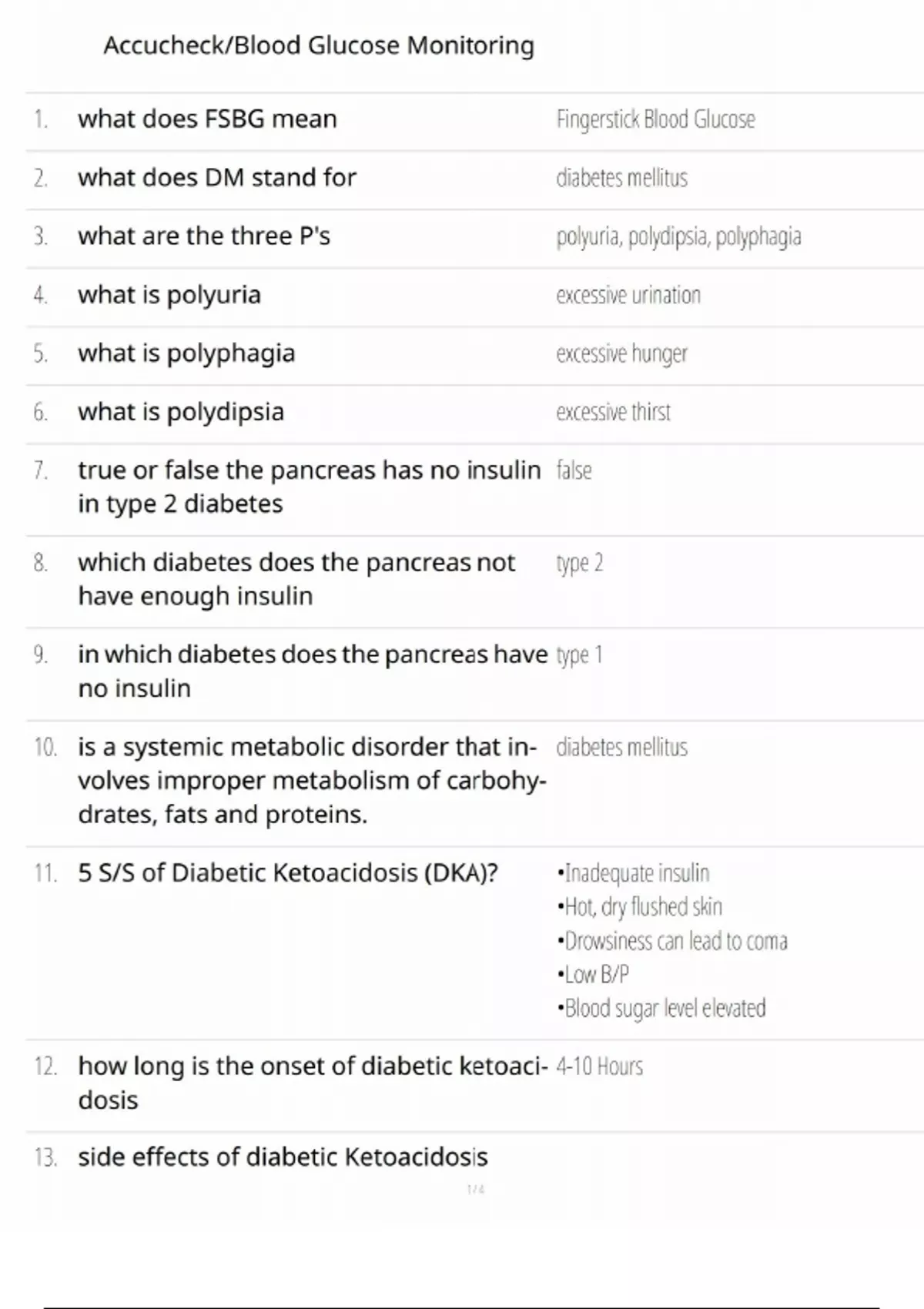Image resolution: width=924 pixels, height=1309 pixels.
Task: Select 'side effects of diabetic Ketoacidosis' question
Action: (283, 1157)
